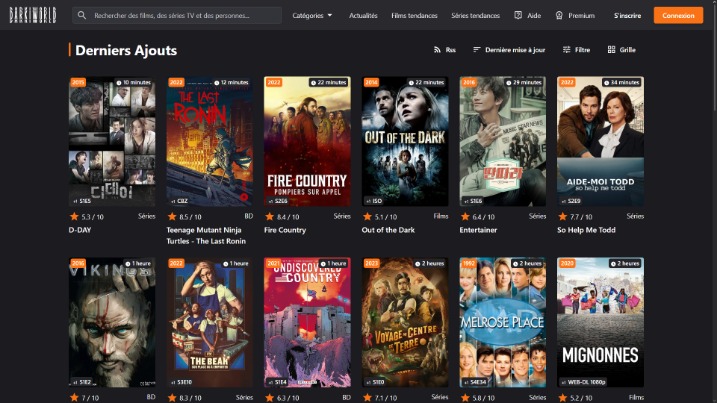Open Voyage au Centre de la Terre poster
This screenshot has width=717, height=403.
[405, 322]
